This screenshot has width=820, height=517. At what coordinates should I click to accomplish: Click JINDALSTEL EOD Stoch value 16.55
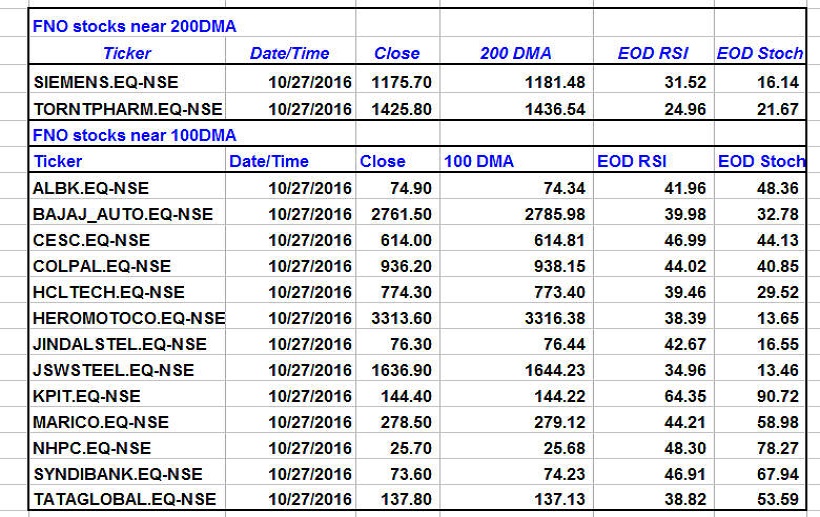pyautogui.click(x=777, y=344)
